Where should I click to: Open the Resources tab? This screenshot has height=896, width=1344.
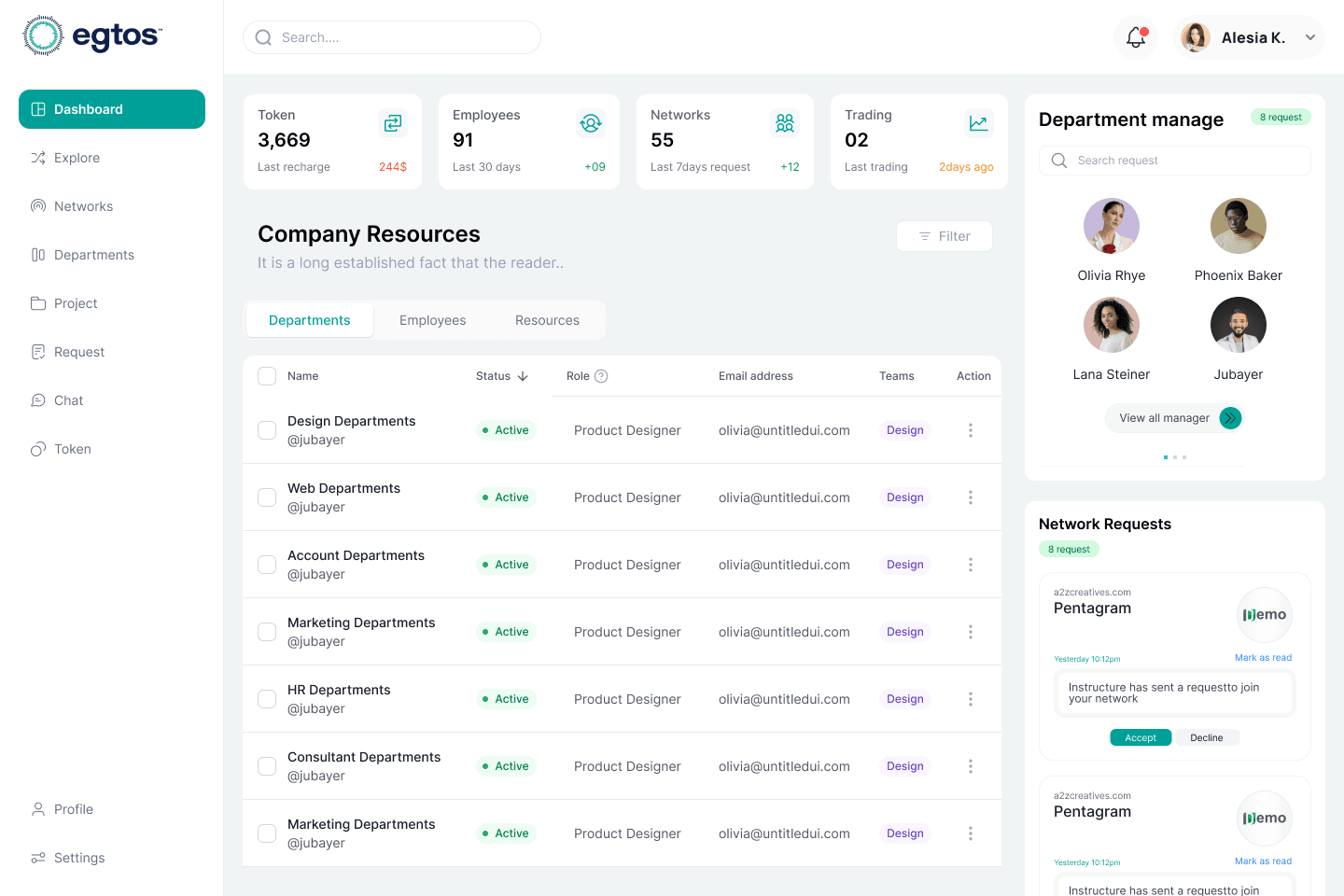click(x=547, y=320)
